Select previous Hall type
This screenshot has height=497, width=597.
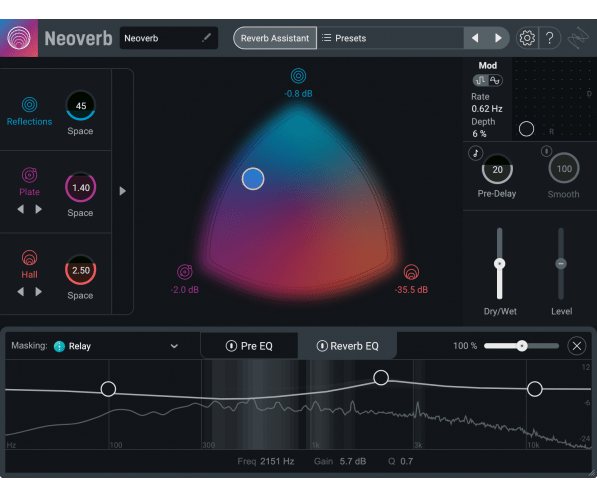[21, 291]
